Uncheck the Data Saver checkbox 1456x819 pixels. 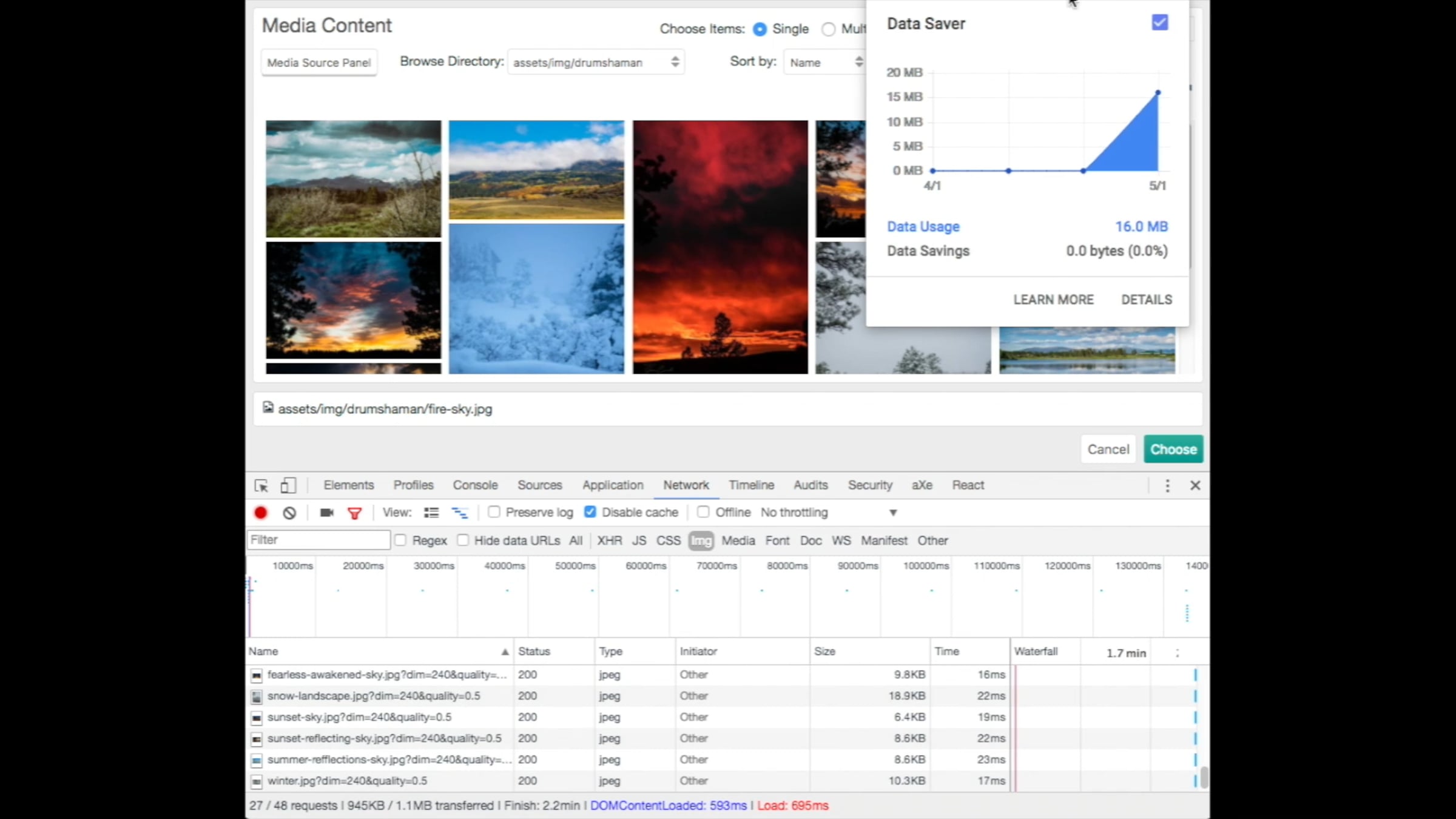tap(1159, 23)
